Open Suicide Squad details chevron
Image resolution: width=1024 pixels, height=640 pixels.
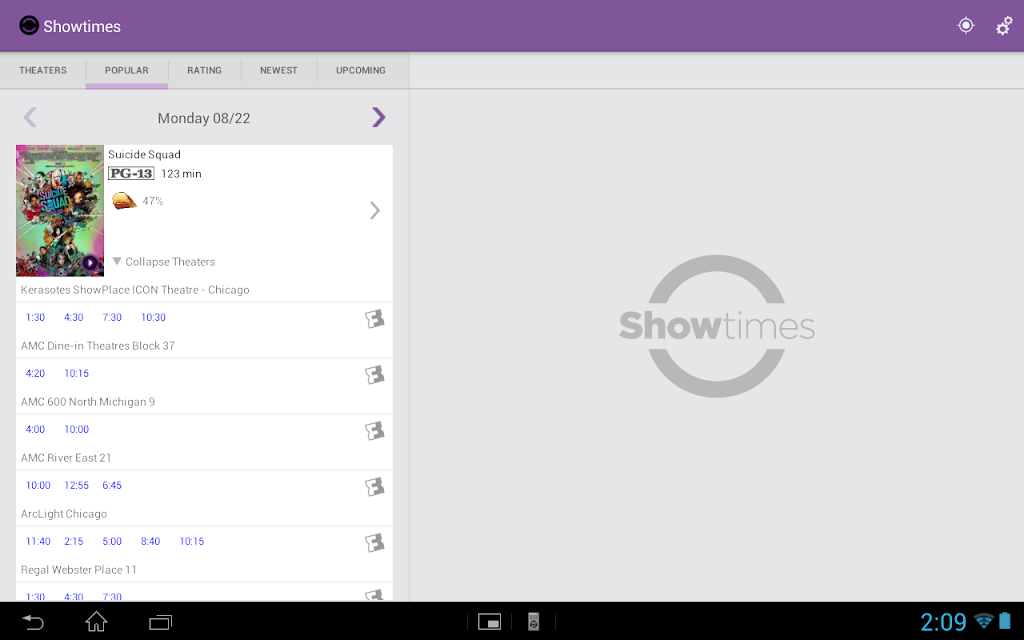375,210
